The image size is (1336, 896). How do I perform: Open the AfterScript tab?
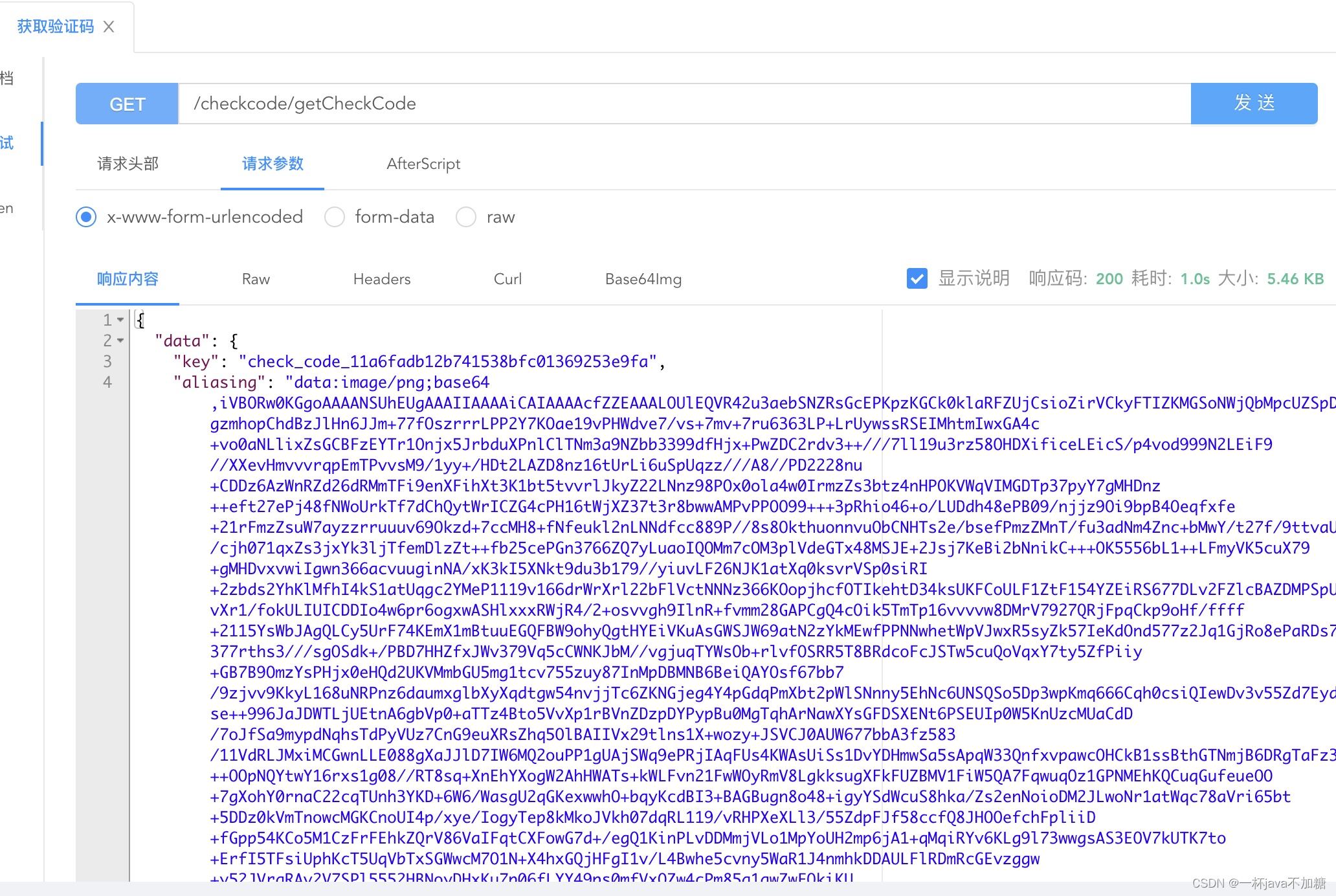pos(423,164)
